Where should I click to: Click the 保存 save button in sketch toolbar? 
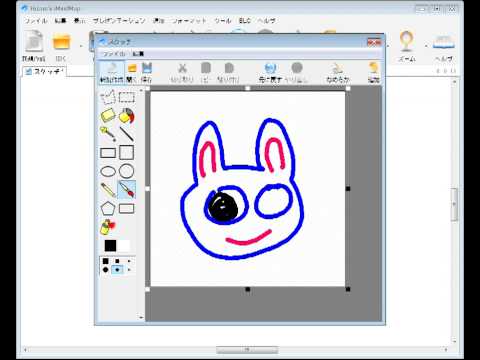[x=147, y=72]
